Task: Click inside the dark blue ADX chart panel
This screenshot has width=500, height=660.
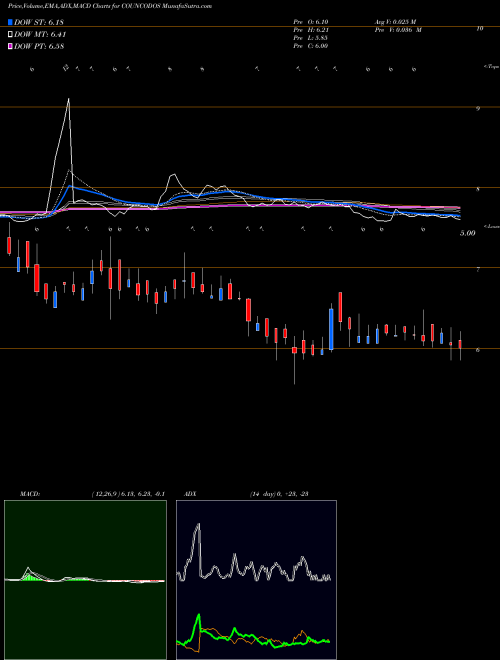Action: (x=256, y=580)
